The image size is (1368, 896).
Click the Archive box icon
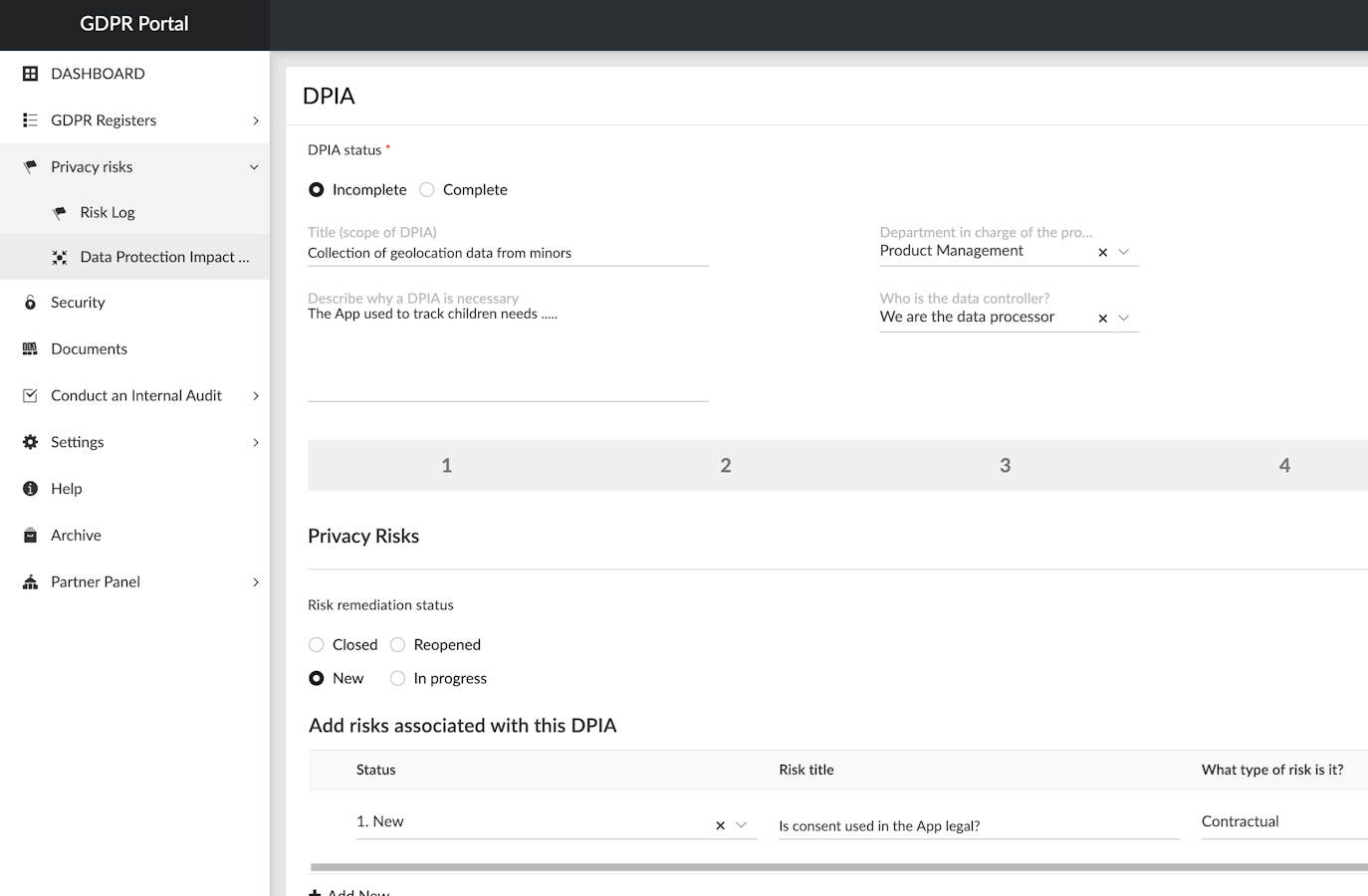[x=30, y=536]
